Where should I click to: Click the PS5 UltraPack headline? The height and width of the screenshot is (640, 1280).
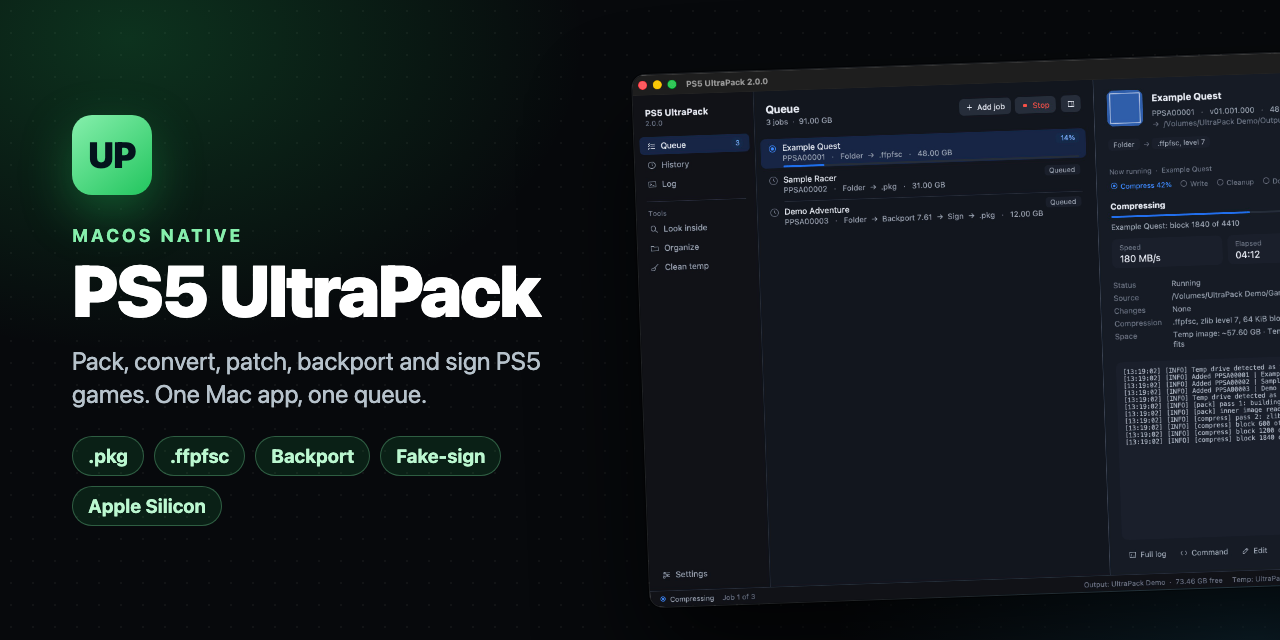[307, 294]
